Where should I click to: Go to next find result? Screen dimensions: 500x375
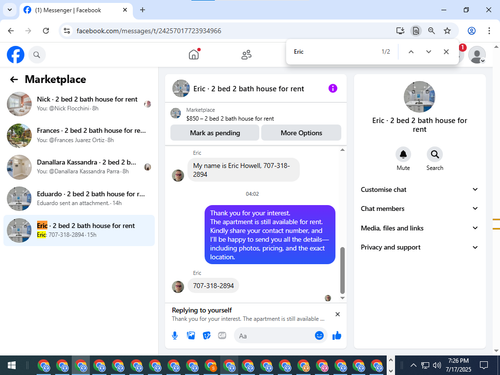coord(429,52)
